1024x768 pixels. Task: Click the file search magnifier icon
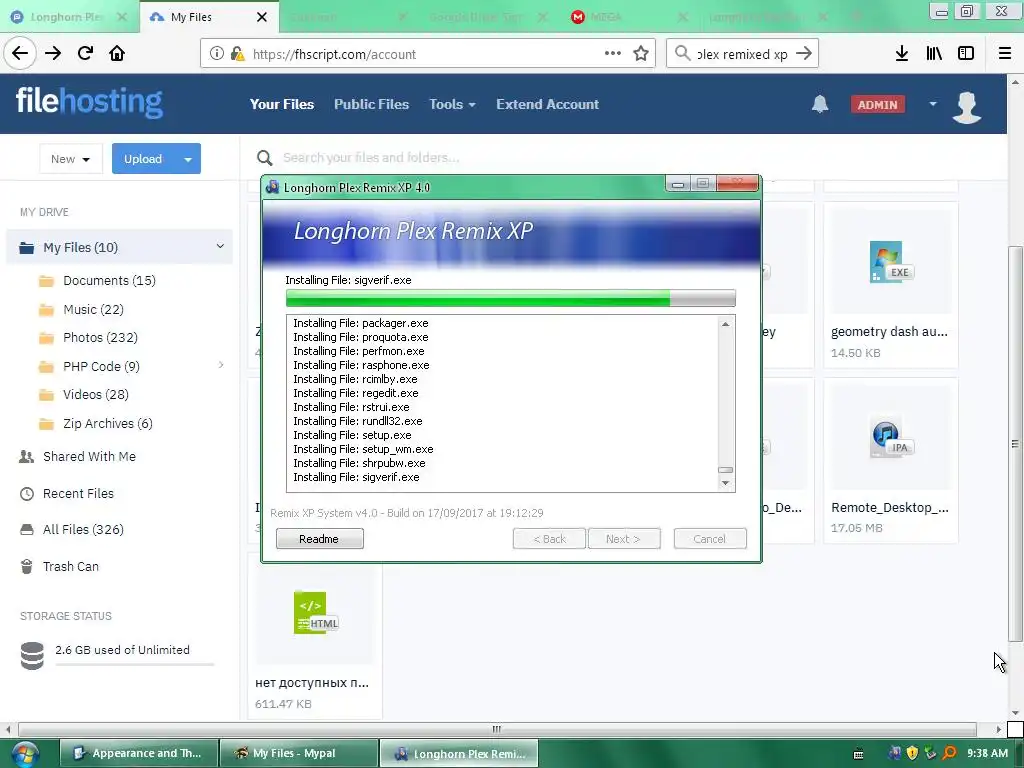coord(264,157)
